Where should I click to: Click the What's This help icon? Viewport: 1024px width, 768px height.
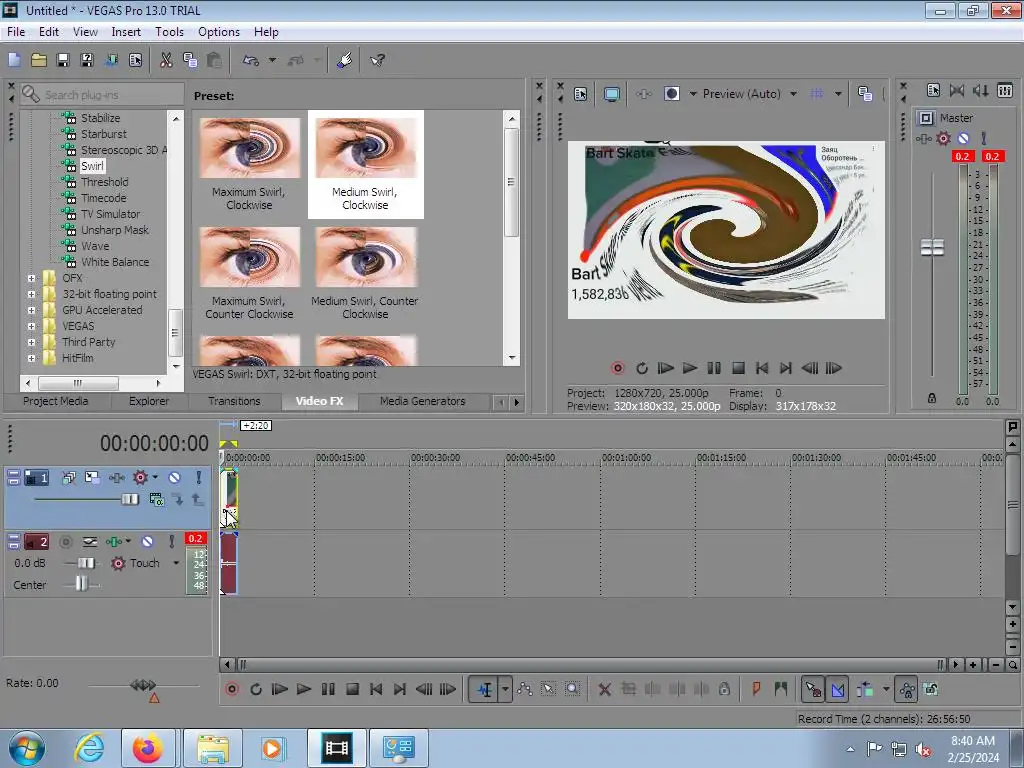pos(377,60)
